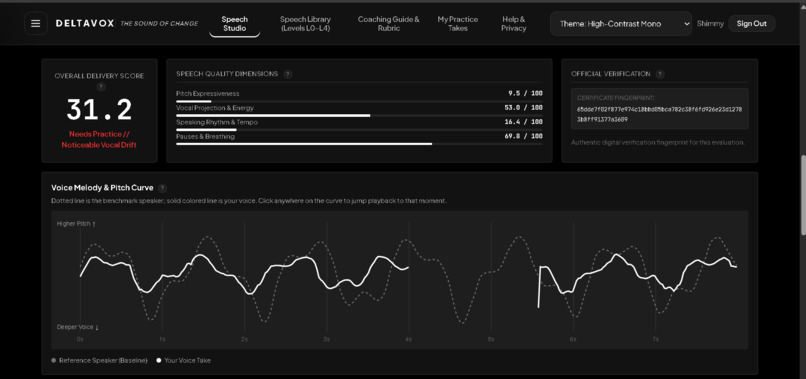The image size is (806, 379).
Task: Jump playback to the 1s marker
Action: pyautogui.click(x=162, y=339)
